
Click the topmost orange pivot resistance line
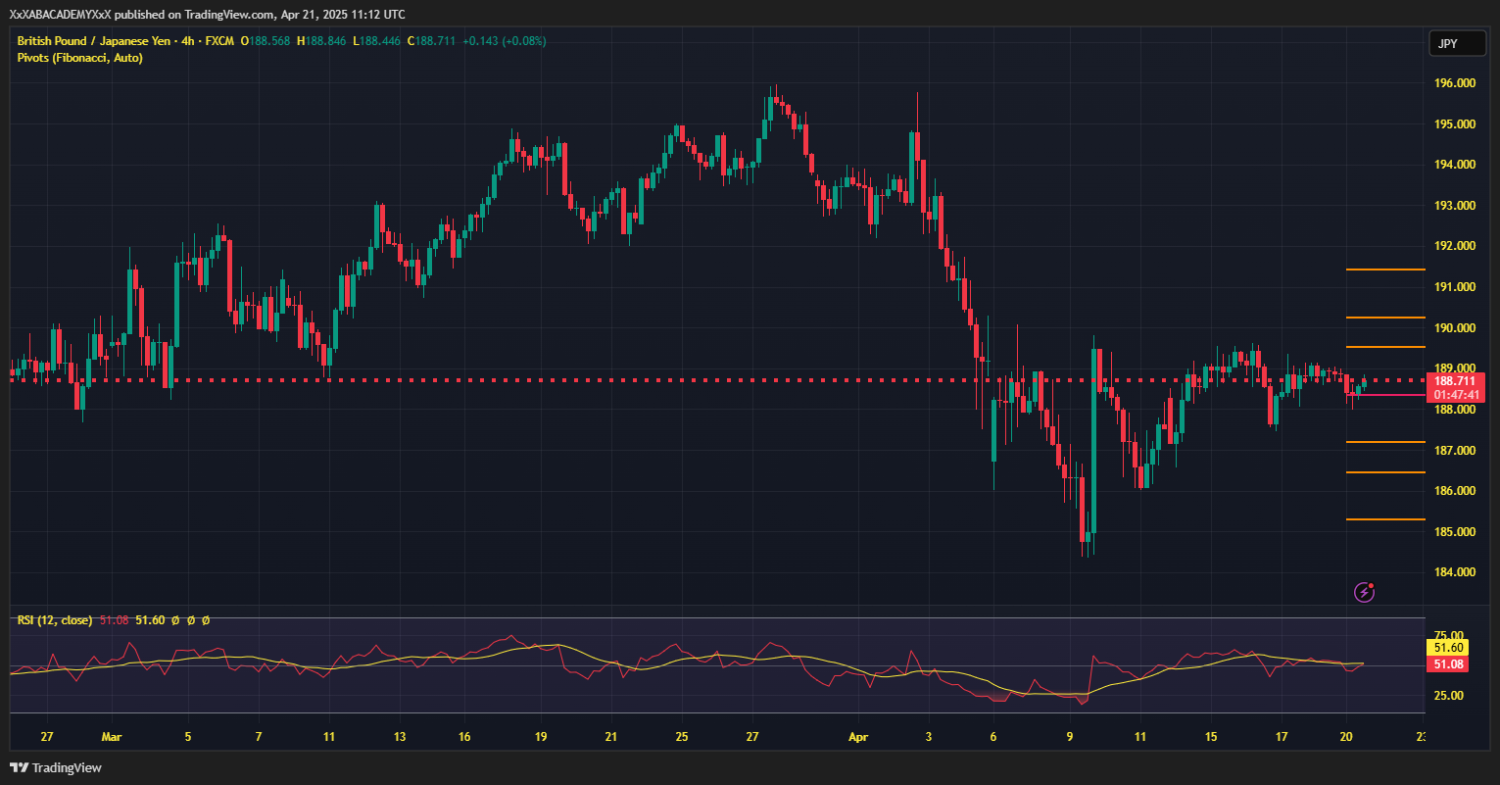coord(1384,269)
